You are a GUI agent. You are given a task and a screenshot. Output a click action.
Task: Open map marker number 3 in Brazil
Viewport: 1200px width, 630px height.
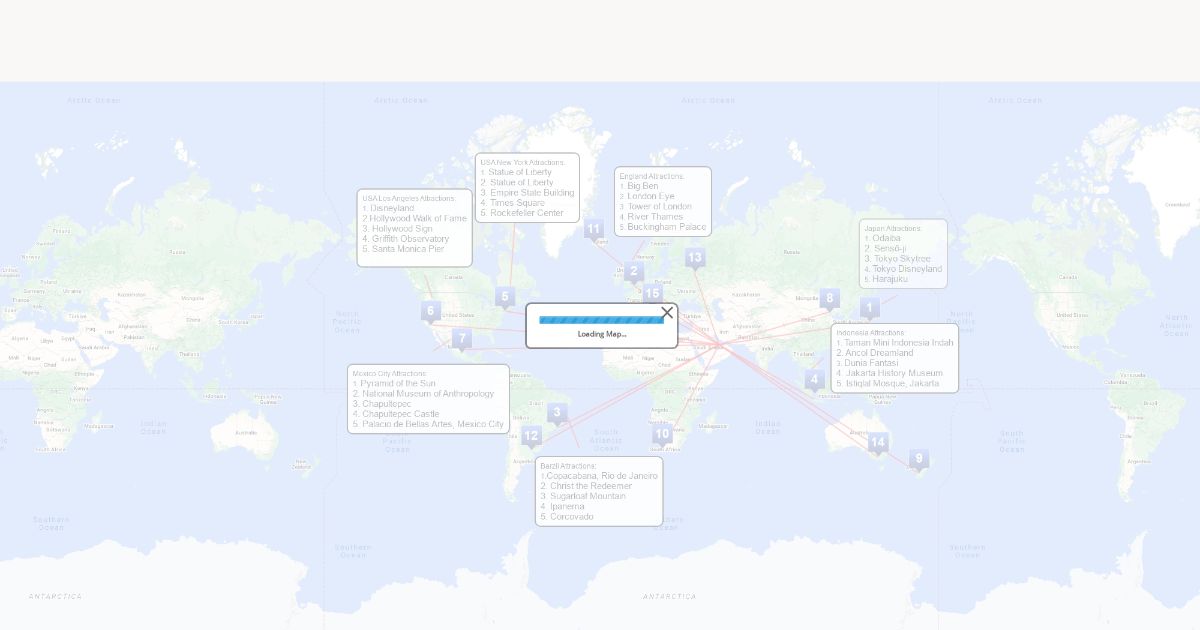pyautogui.click(x=558, y=412)
